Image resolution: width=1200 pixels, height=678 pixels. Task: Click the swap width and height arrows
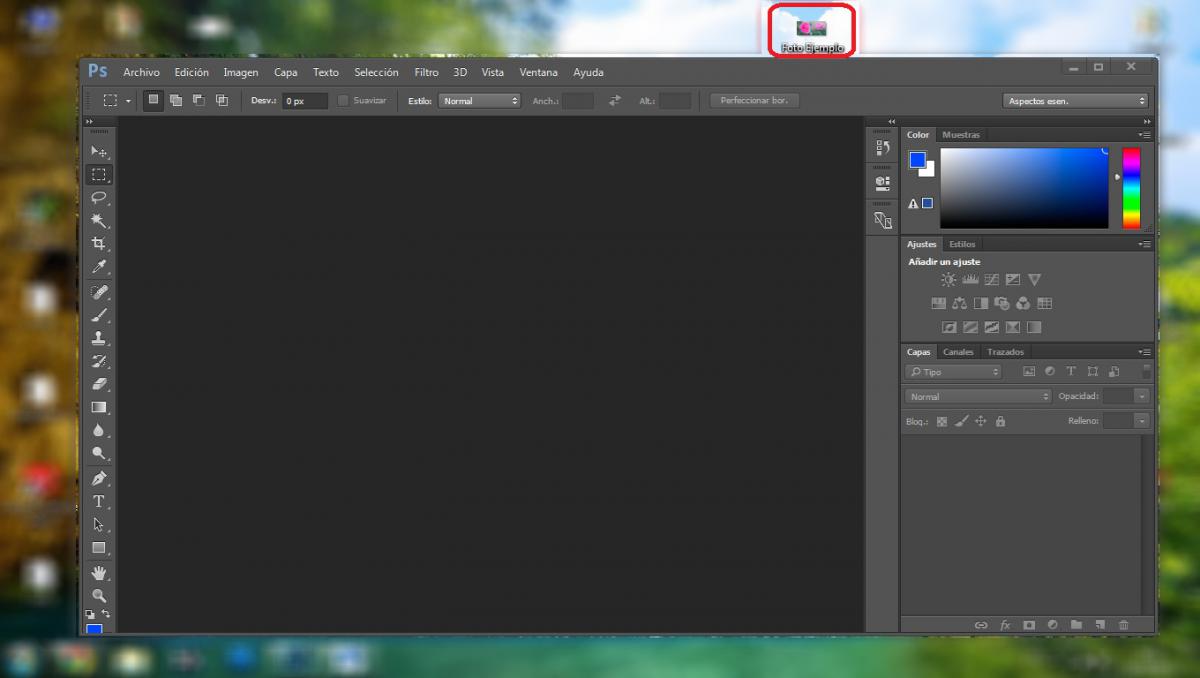click(614, 100)
